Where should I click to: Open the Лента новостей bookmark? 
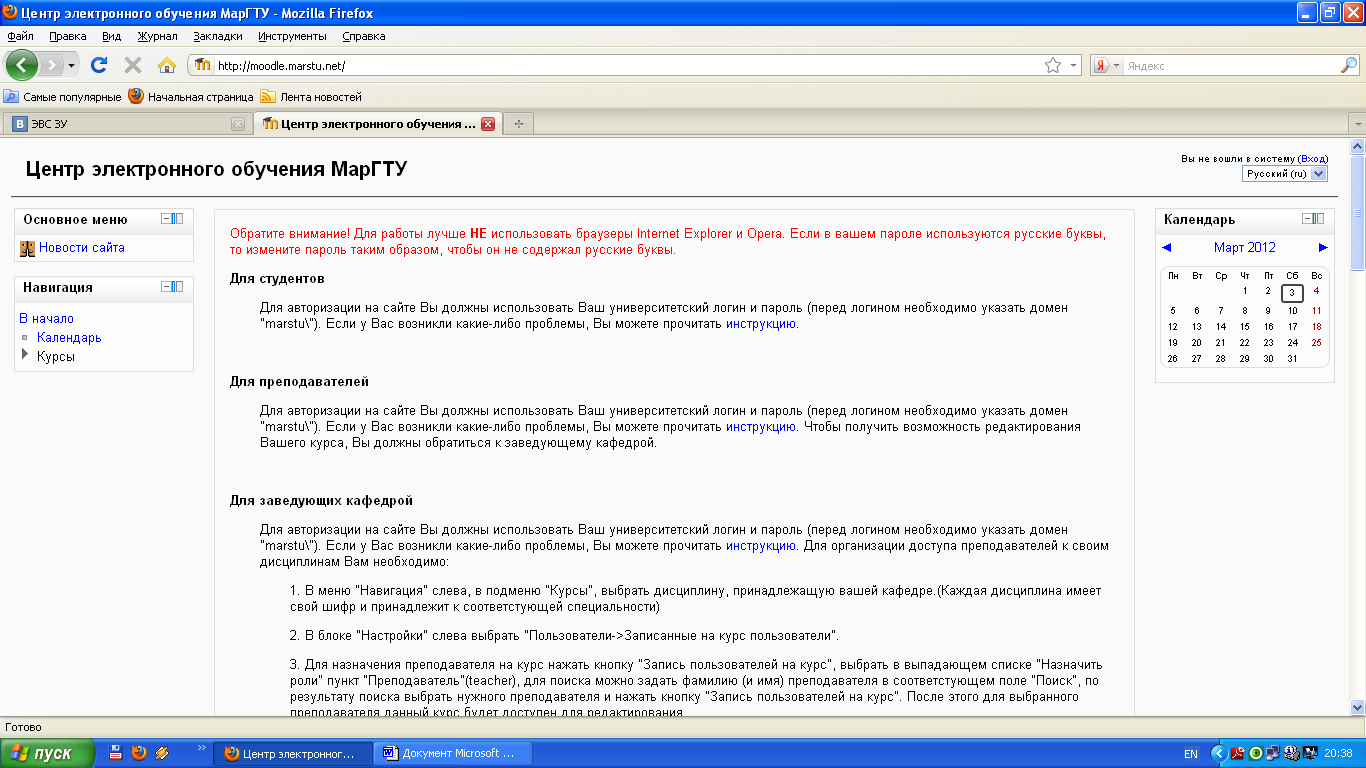[x=311, y=97]
